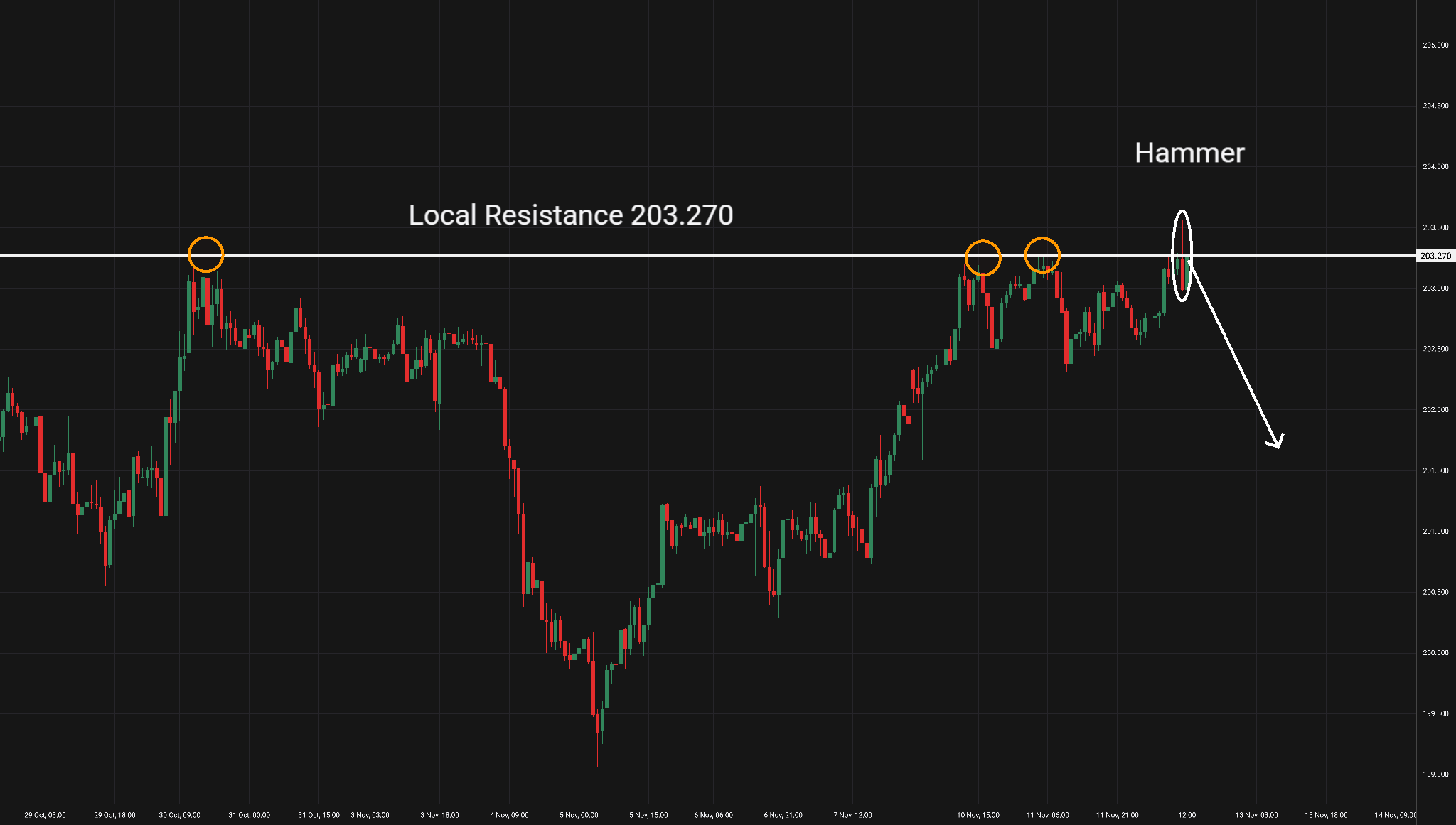Viewport: 1456px width, 825px height.
Task: Click the white arrow's arrowhead tip
Action: click(1278, 446)
